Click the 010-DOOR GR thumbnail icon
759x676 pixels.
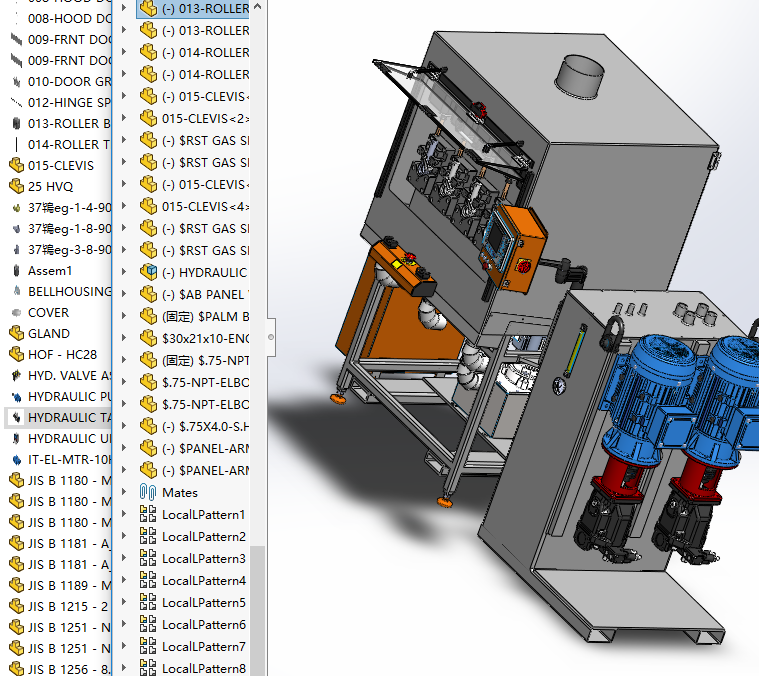(16, 81)
